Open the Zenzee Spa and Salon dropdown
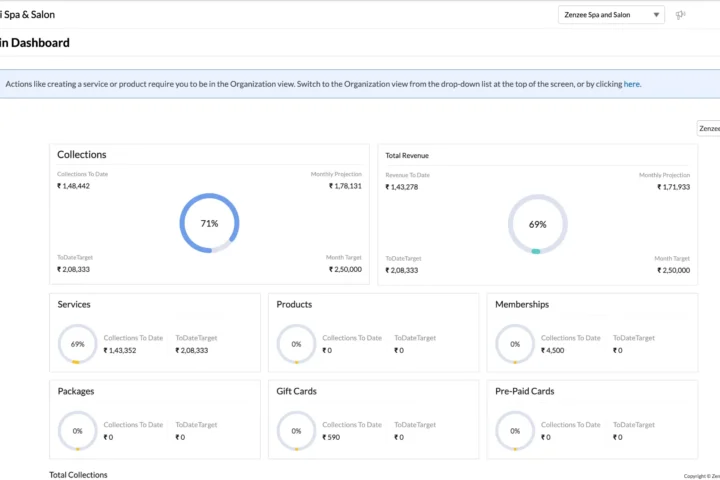 click(x=611, y=15)
